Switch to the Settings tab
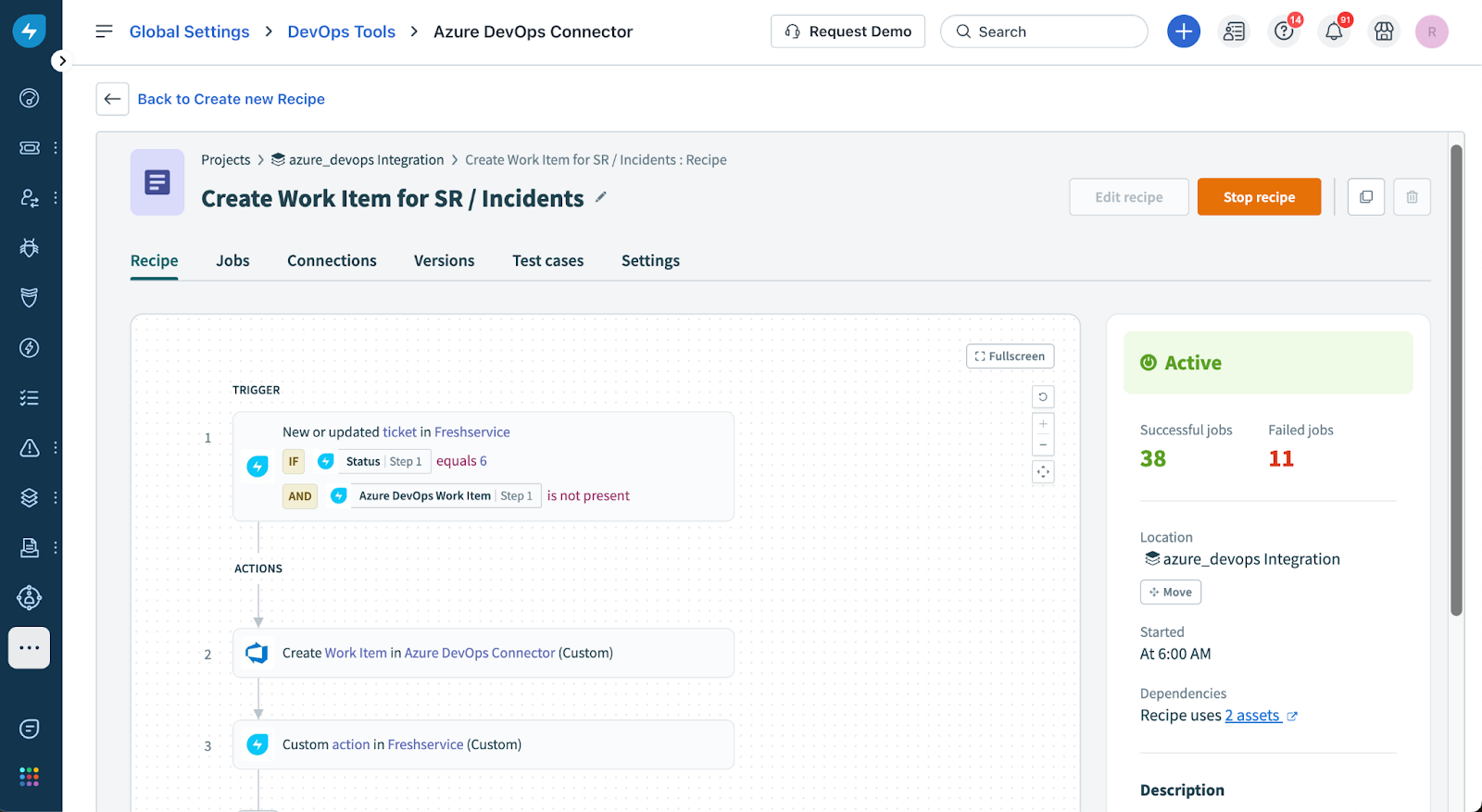Image resolution: width=1482 pixels, height=812 pixels. click(x=651, y=261)
